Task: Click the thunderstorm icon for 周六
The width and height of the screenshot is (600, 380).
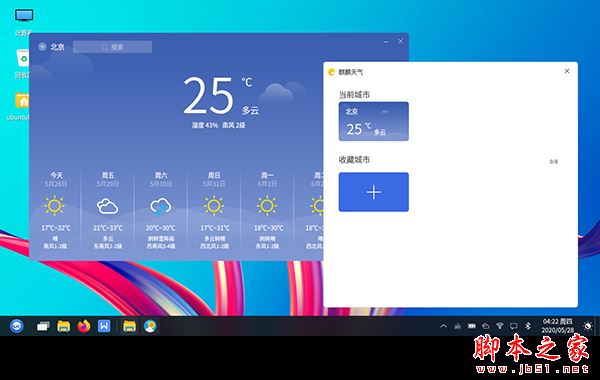Action: [x=161, y=207]
